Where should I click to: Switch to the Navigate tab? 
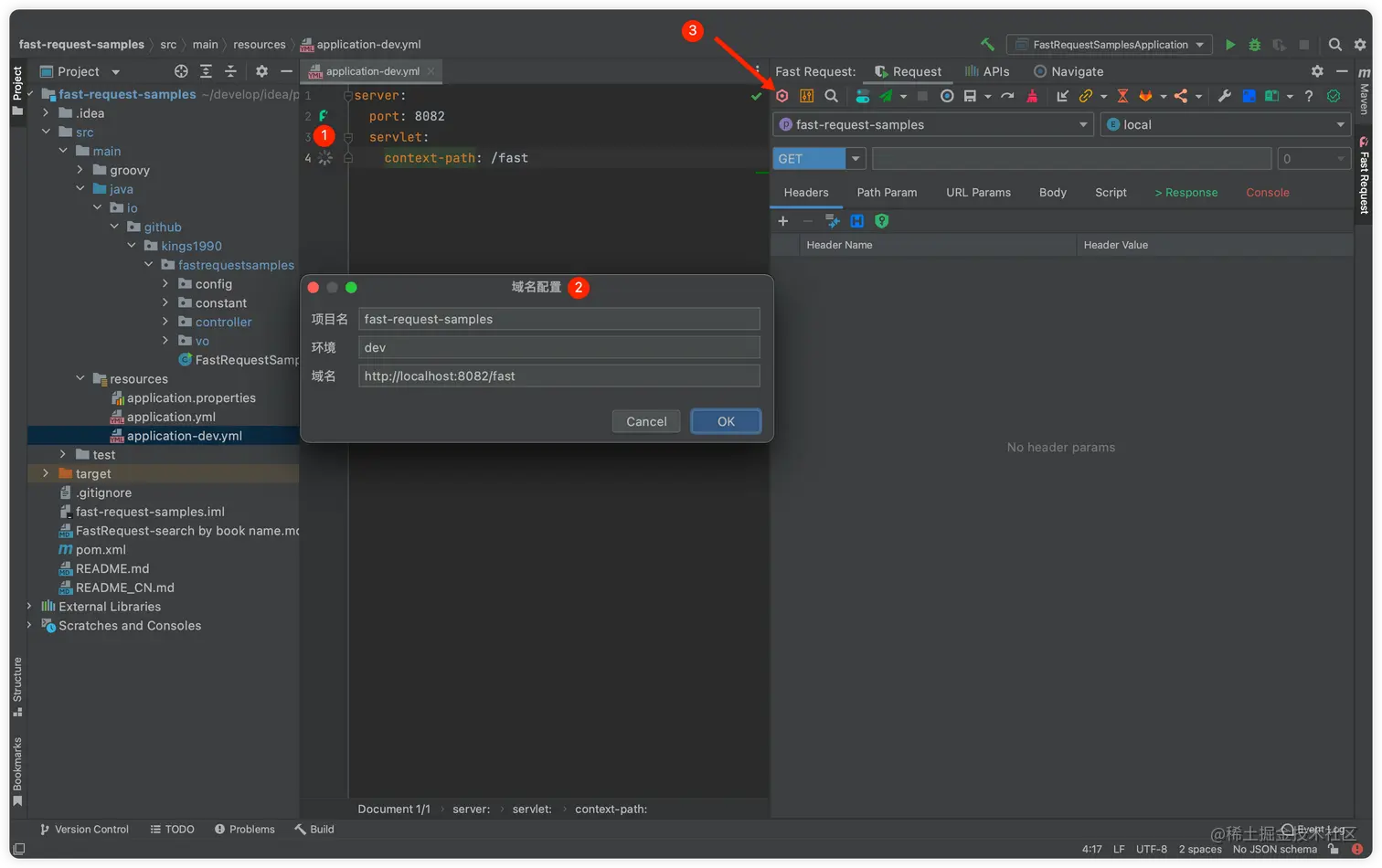[x=1068, y=71]
